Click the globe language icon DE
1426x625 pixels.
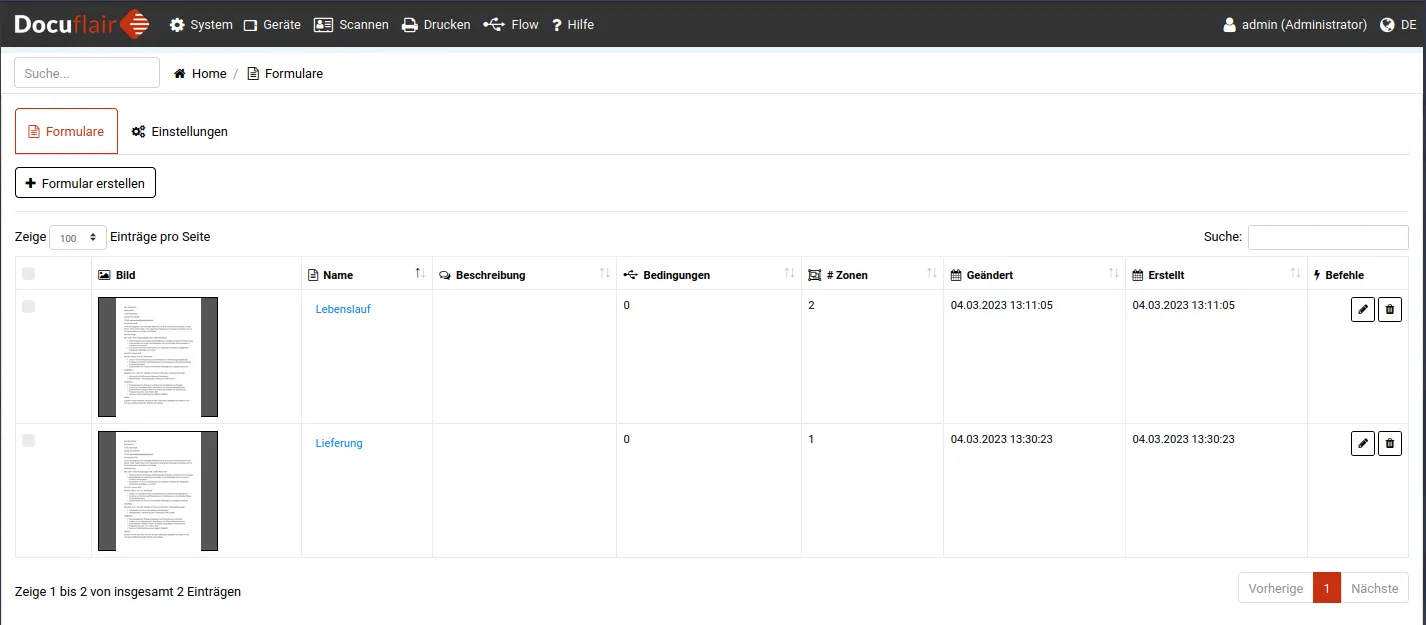click(1387, 25)
